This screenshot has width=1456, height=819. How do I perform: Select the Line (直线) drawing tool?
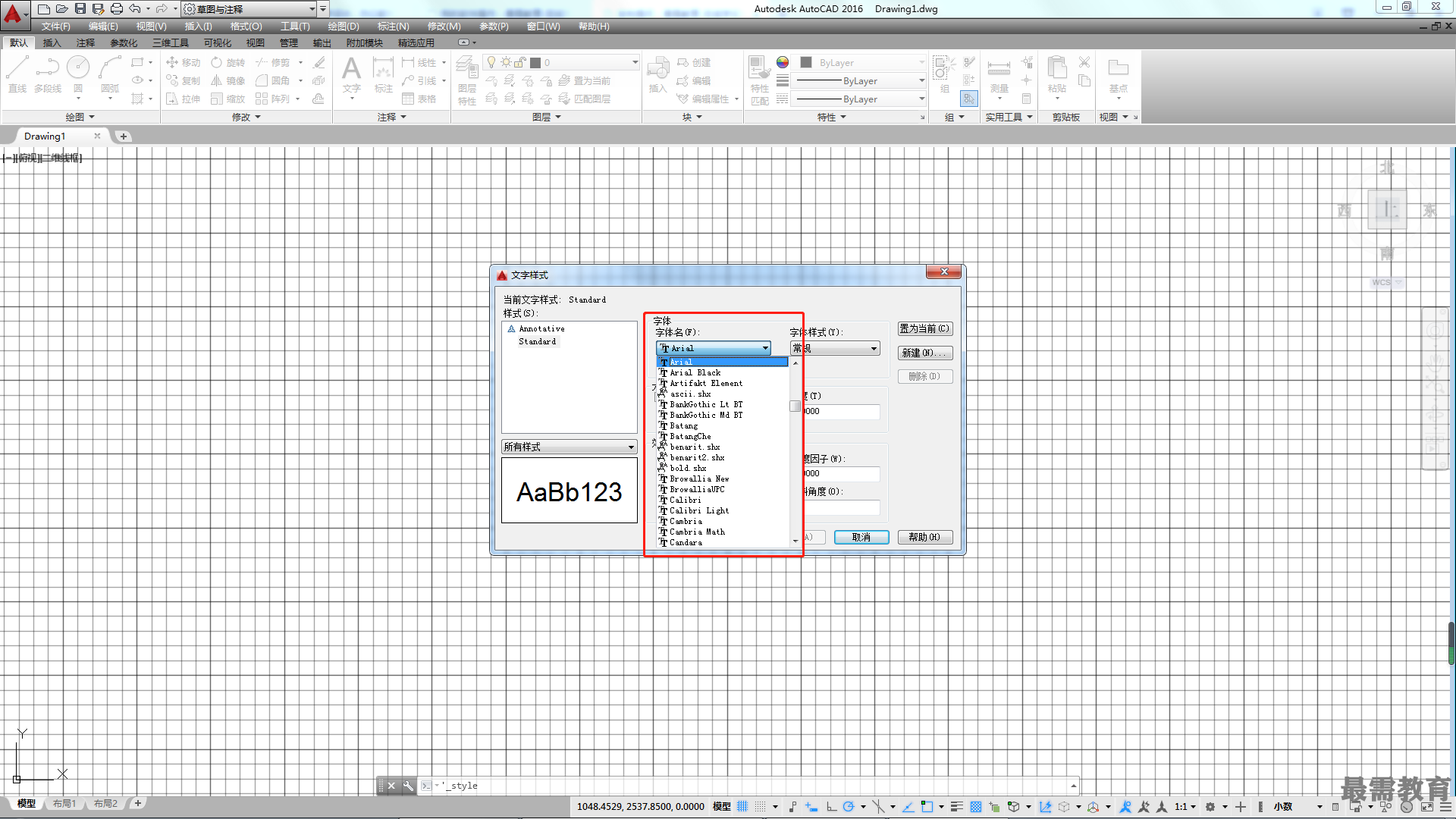[x=17, y=74]
